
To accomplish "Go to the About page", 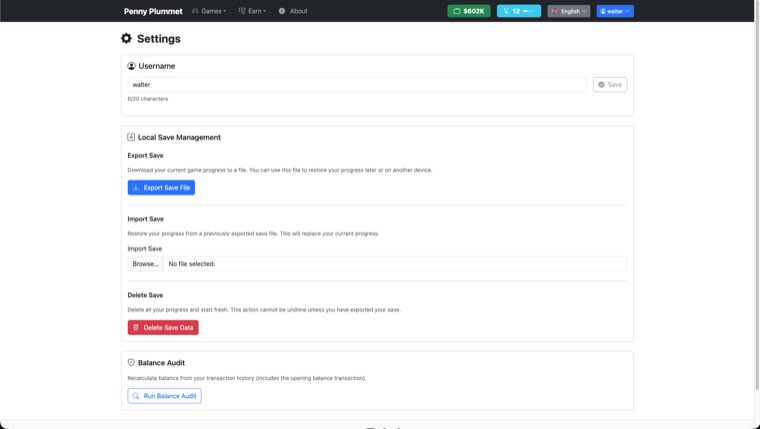I will tap(298, 11).
